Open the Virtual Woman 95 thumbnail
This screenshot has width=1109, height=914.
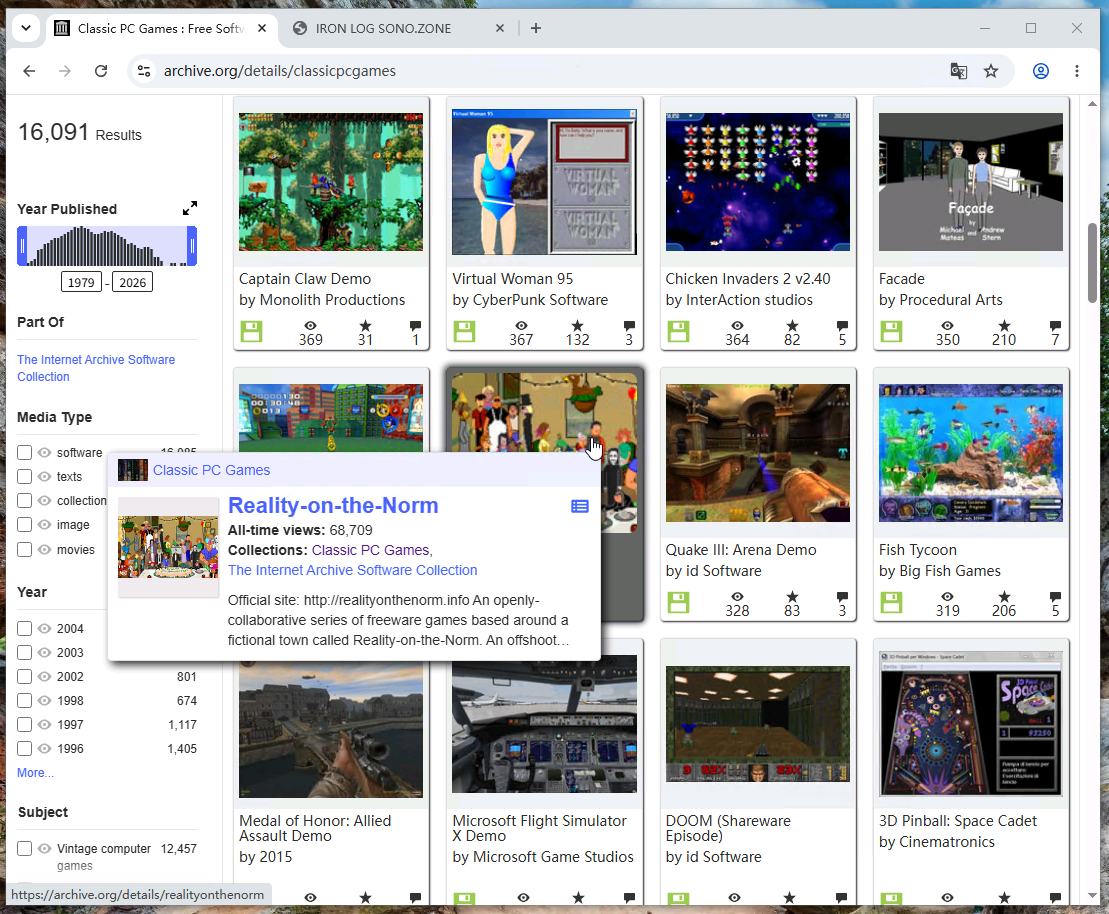(x=544, y=182)
